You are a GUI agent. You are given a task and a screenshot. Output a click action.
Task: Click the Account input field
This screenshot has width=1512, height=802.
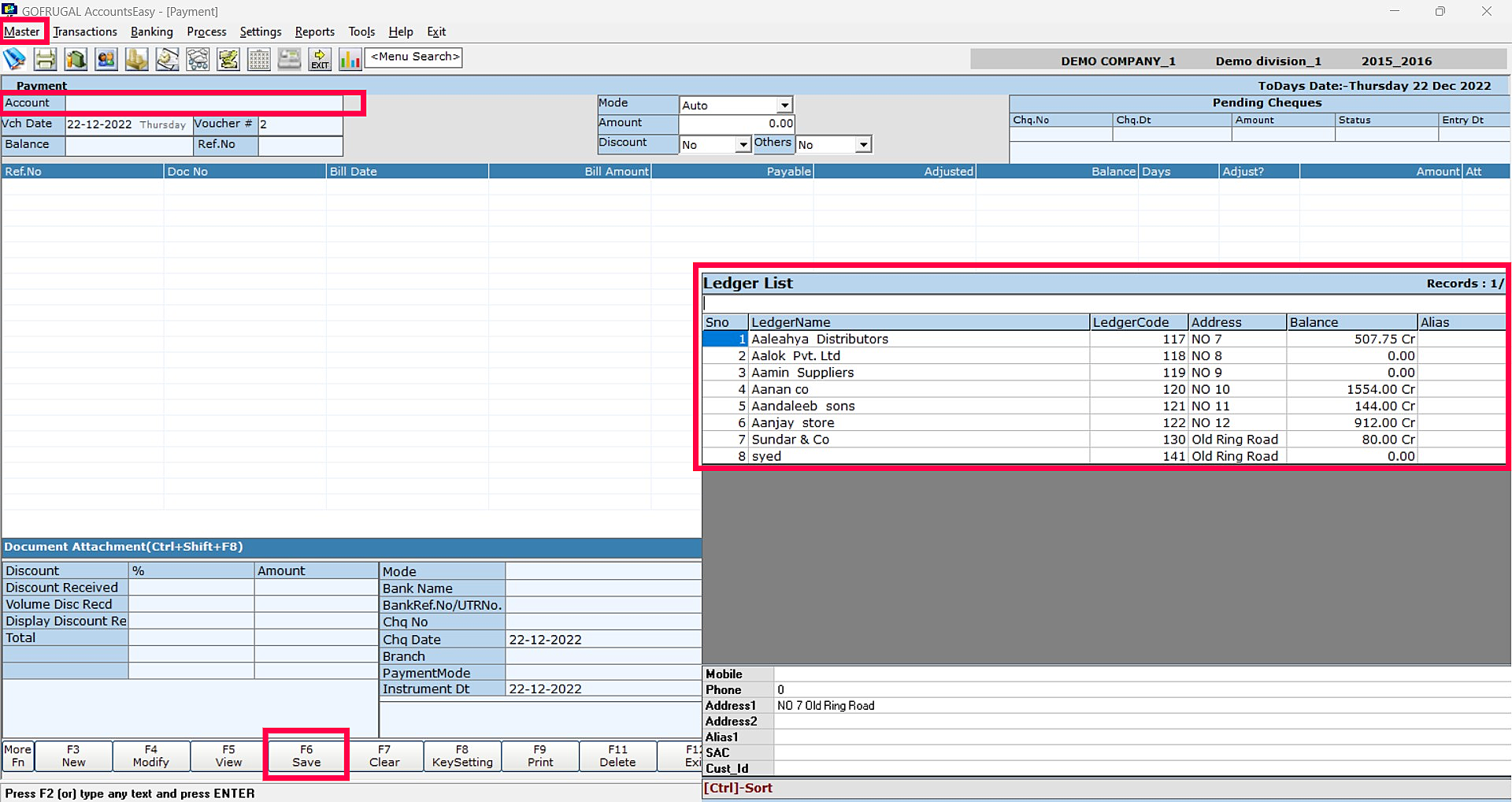[x=204, y=103]
